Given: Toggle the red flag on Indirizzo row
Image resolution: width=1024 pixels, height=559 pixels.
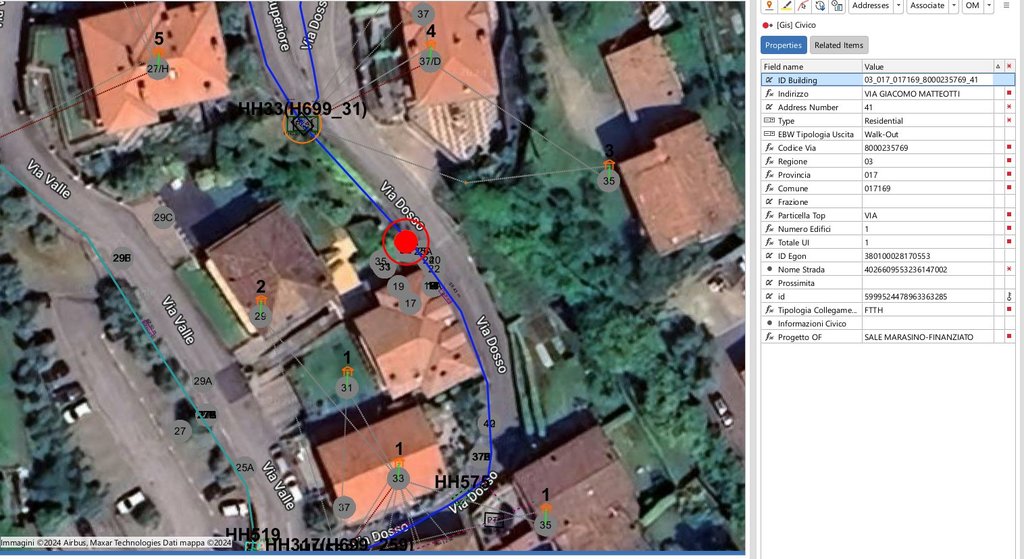Looking at the screenshot, I should click(1009, 93).
